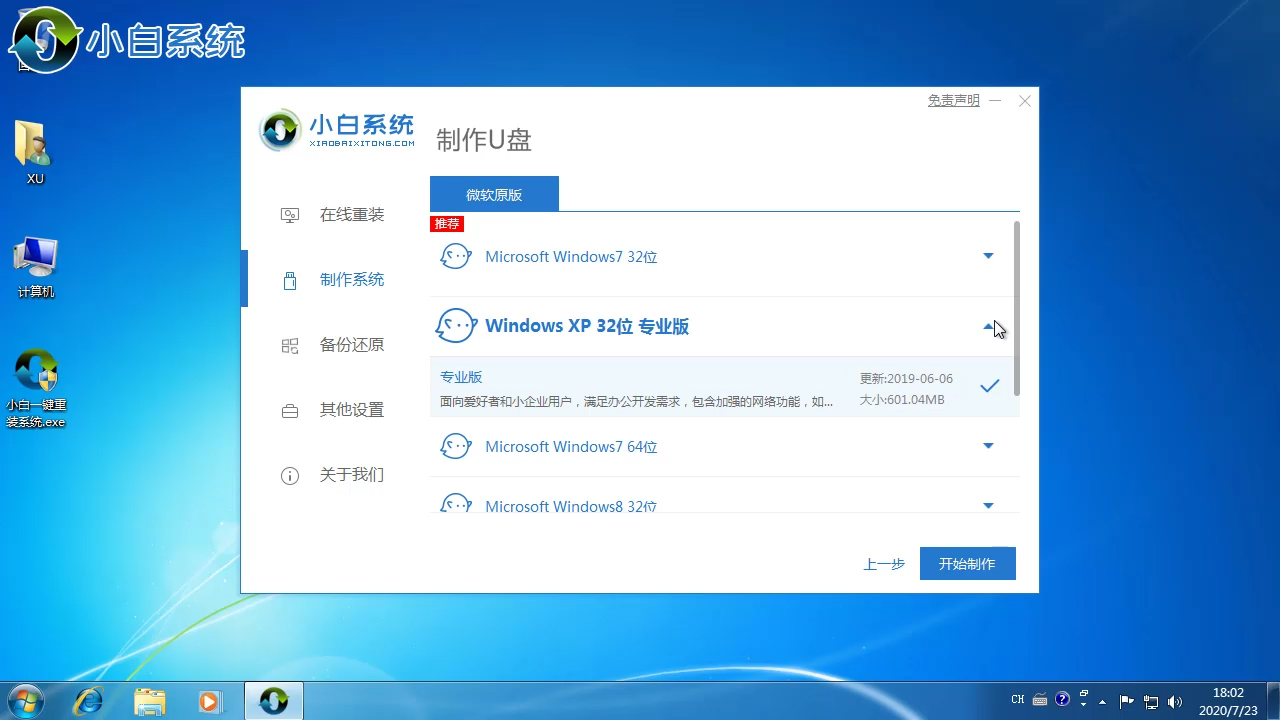Click the 其他设置 toolbox icon
This screenshot has width=1280, height=720.
coord(290,411)
